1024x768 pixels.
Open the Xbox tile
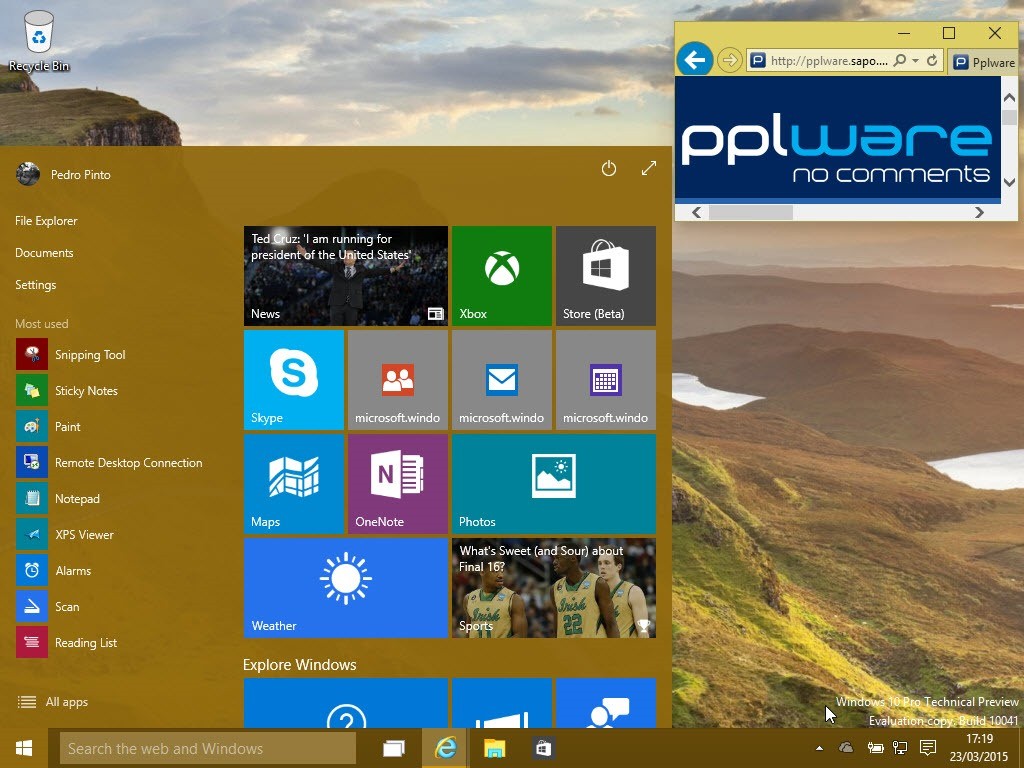point(502,276)
